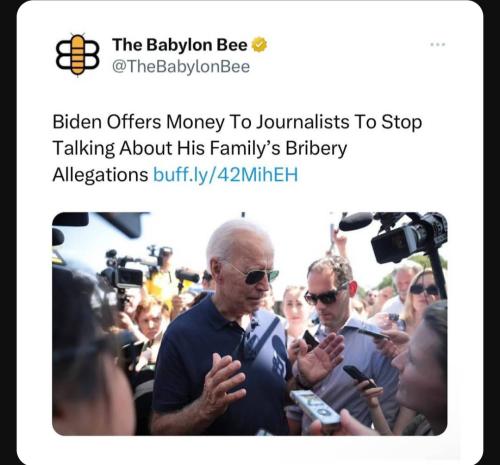This screenshot has width=500, height=465.
Task: Click the camcorder with flip-out screen in the crowd
Action: click(x=125, y=273)
